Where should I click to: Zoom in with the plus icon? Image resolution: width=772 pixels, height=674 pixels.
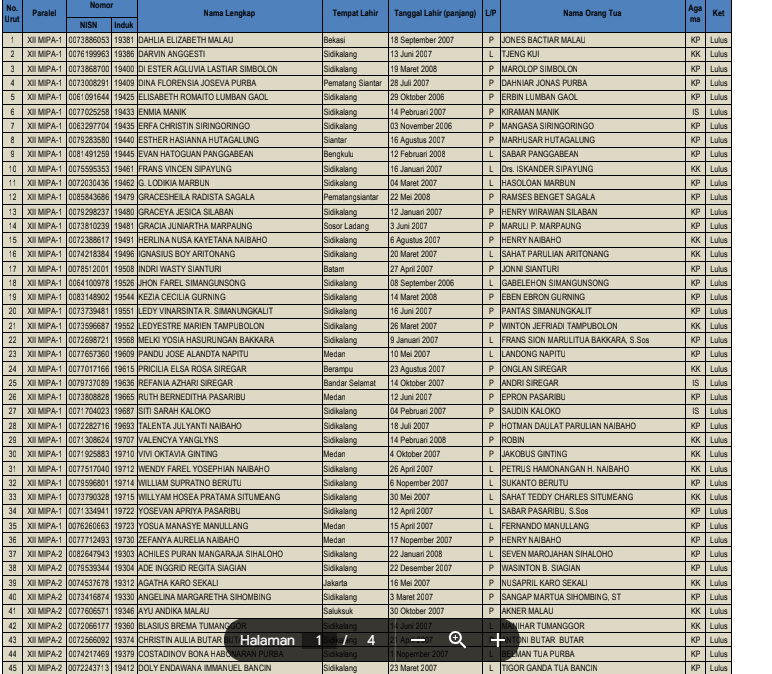497,640
